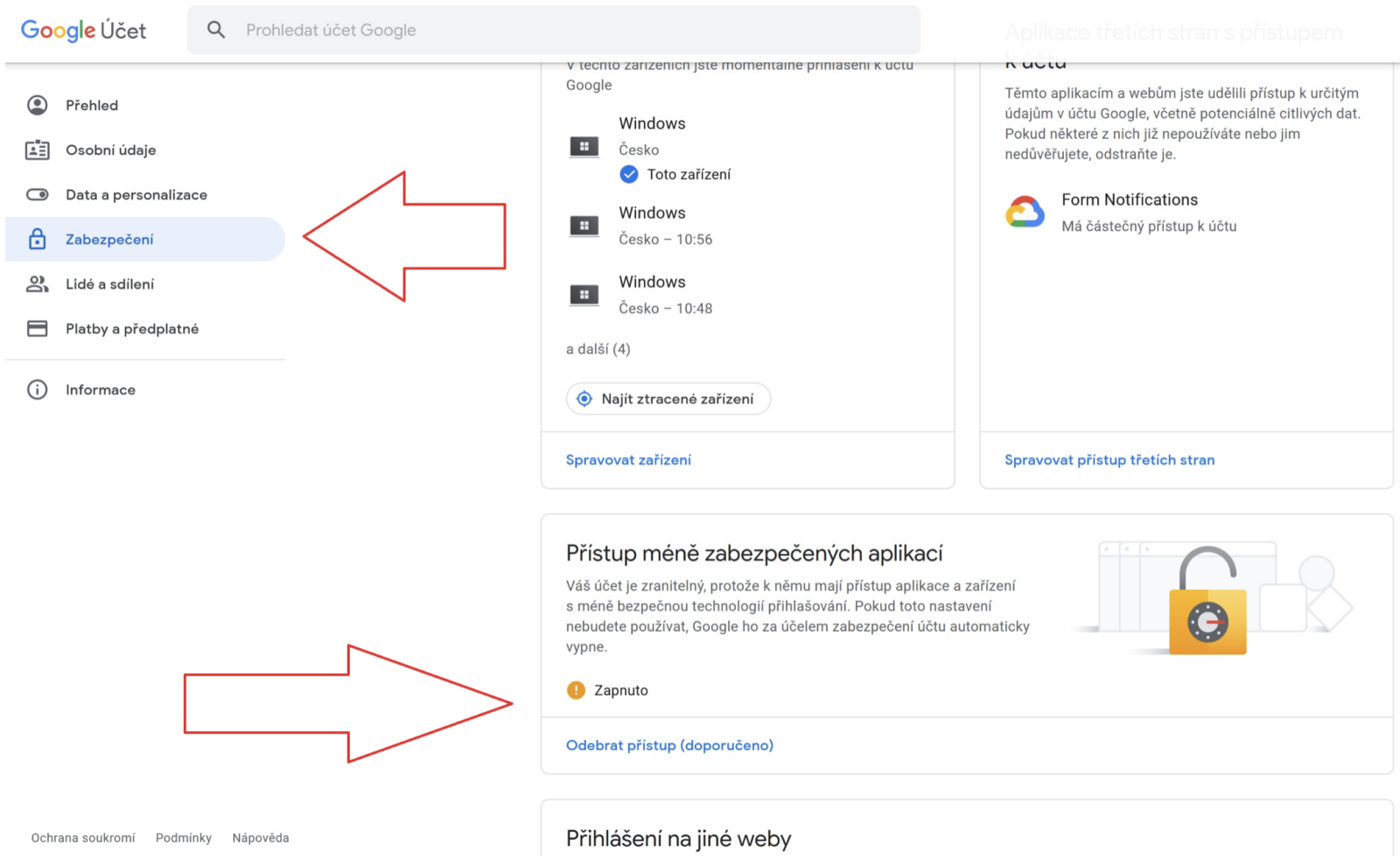Screen dimensions: 1400x865
Task: Click Odebrat přístup (doporučeno) link
Action: 669,745
